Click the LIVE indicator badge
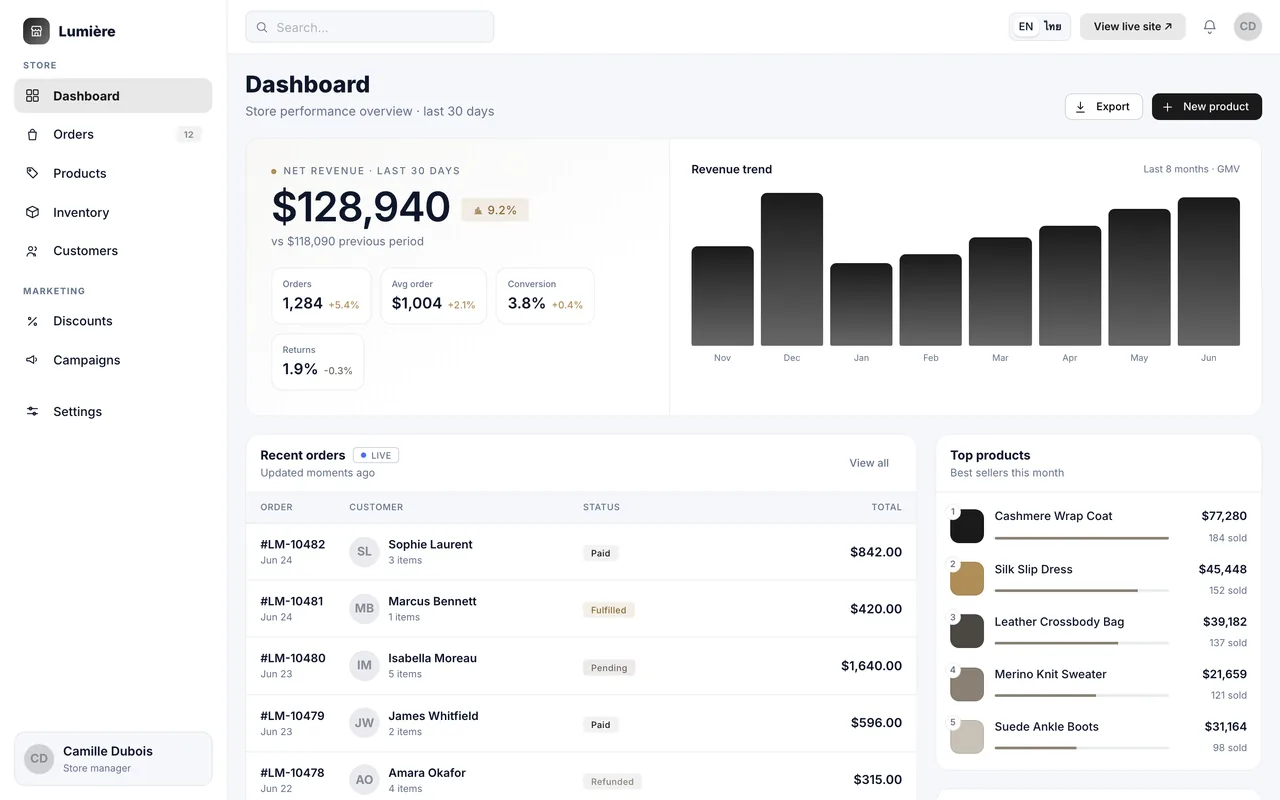Screen dimensions: 1280x800 point(376,455)
